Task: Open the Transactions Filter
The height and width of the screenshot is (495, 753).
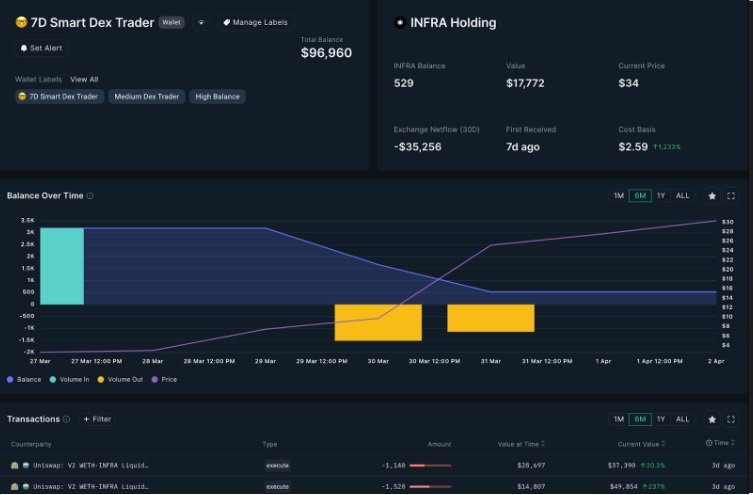Action: pyautogui.click(x=97, y=419)
